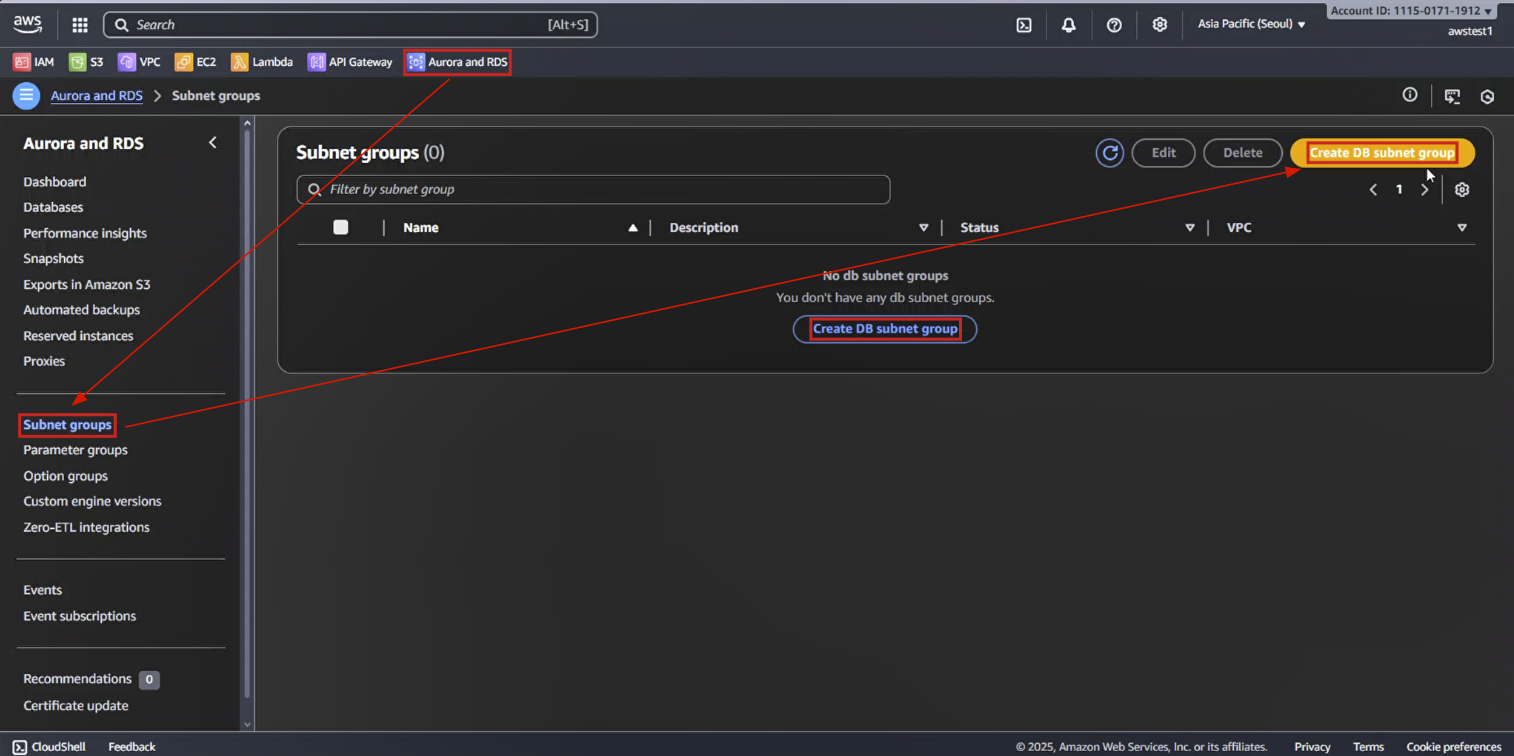
Task: Open the Asia Pacific (Seoul) region dropdown
Action: coord(1252,24)
